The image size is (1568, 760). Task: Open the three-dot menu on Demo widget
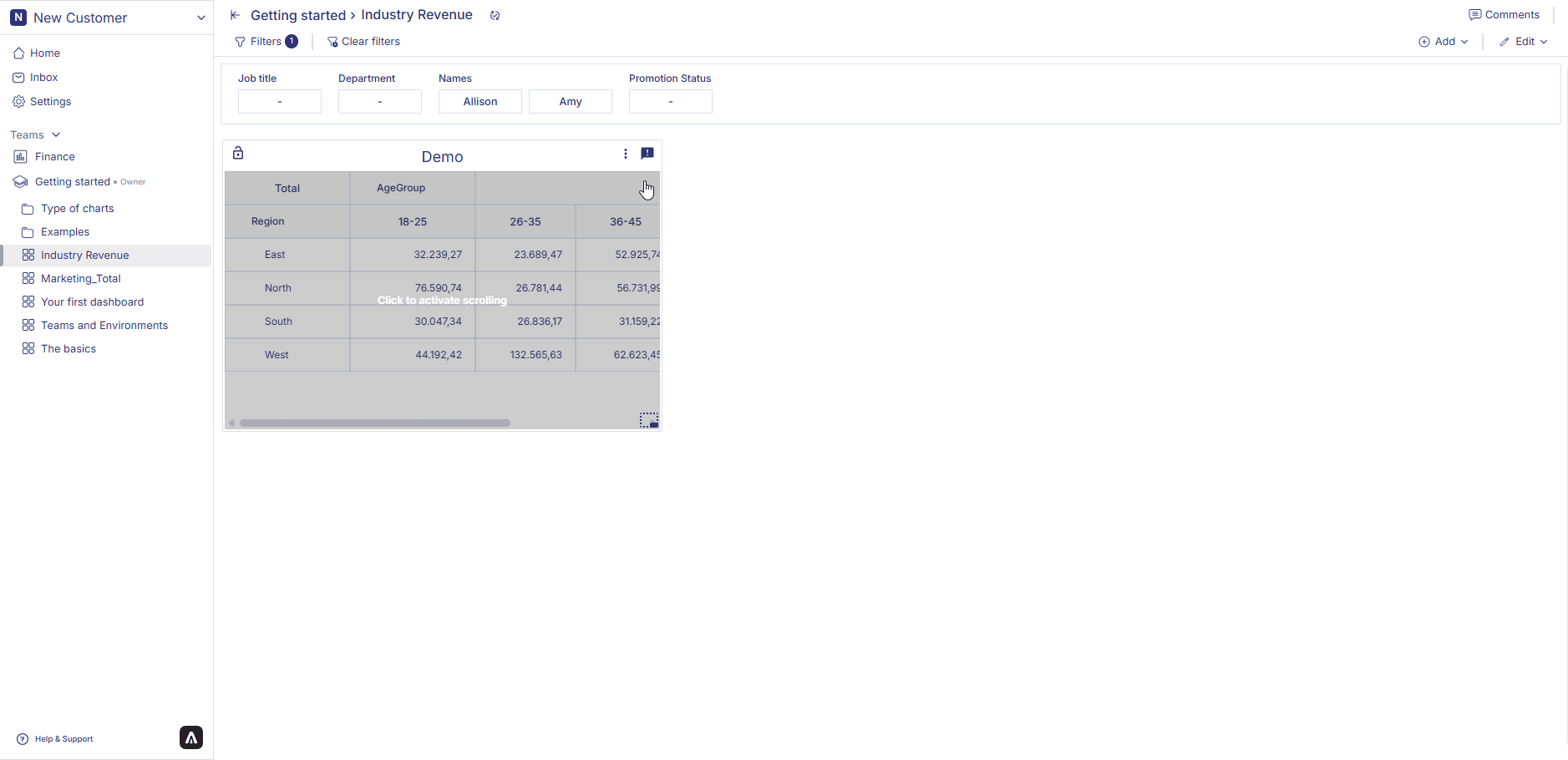tap(625, 154)
